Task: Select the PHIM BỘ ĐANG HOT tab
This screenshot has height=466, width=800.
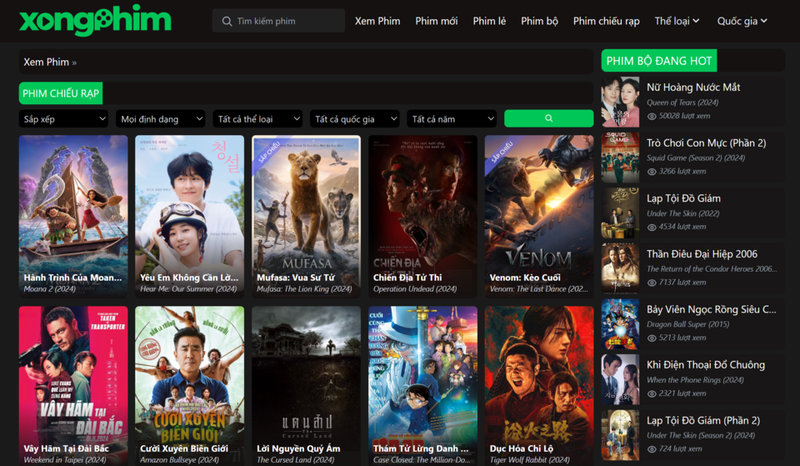Action: pyautogui.click(x=659, y=61)
